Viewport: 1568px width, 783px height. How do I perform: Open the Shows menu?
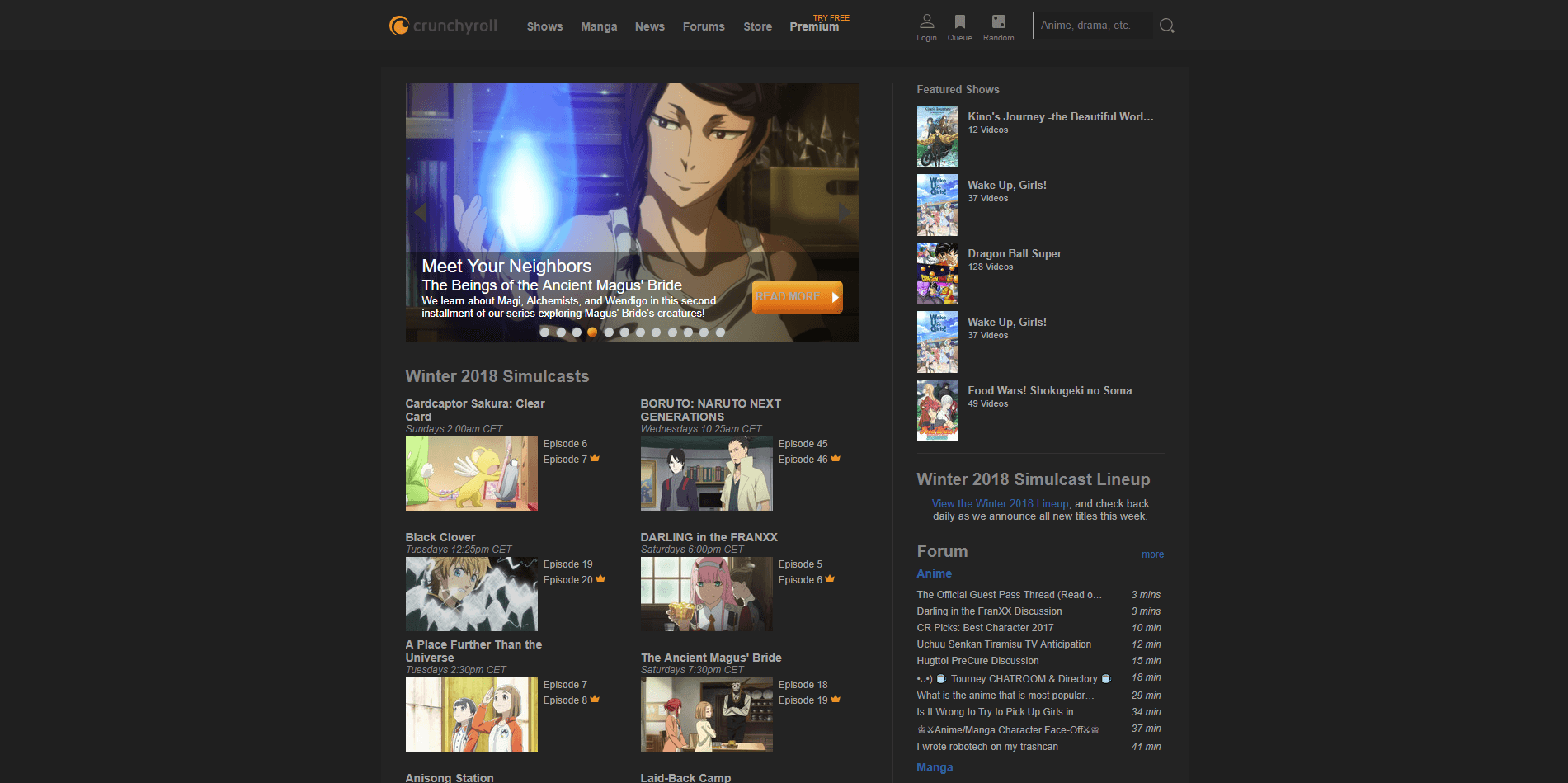click(544, 26)
